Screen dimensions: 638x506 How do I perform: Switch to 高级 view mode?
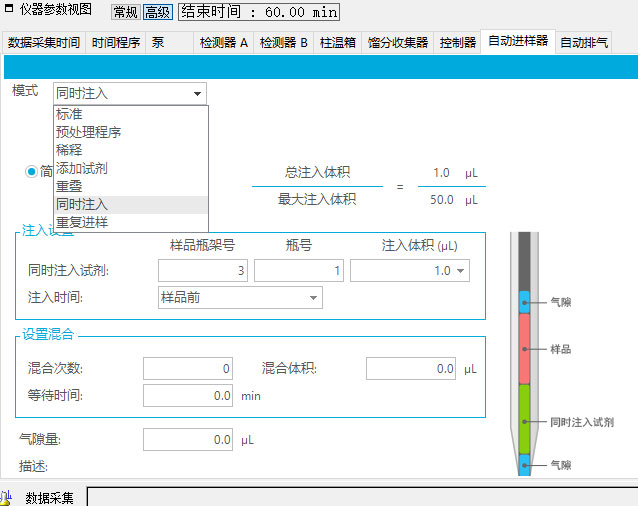(x=157, y=12)
